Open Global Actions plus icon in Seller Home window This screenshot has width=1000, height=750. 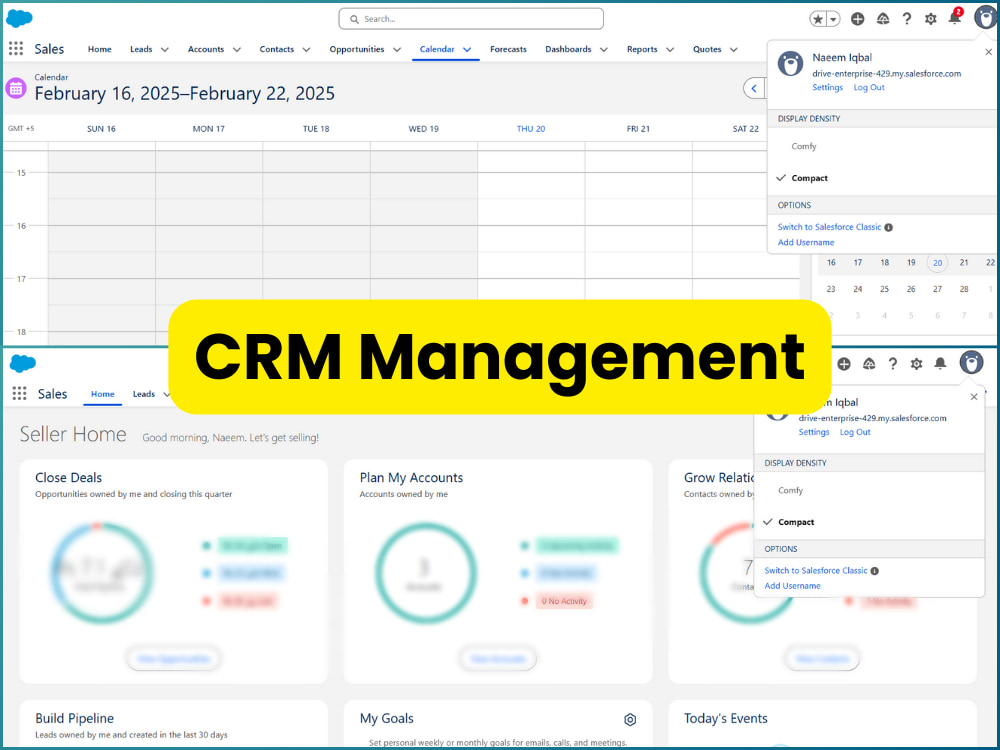click(844, 364)
